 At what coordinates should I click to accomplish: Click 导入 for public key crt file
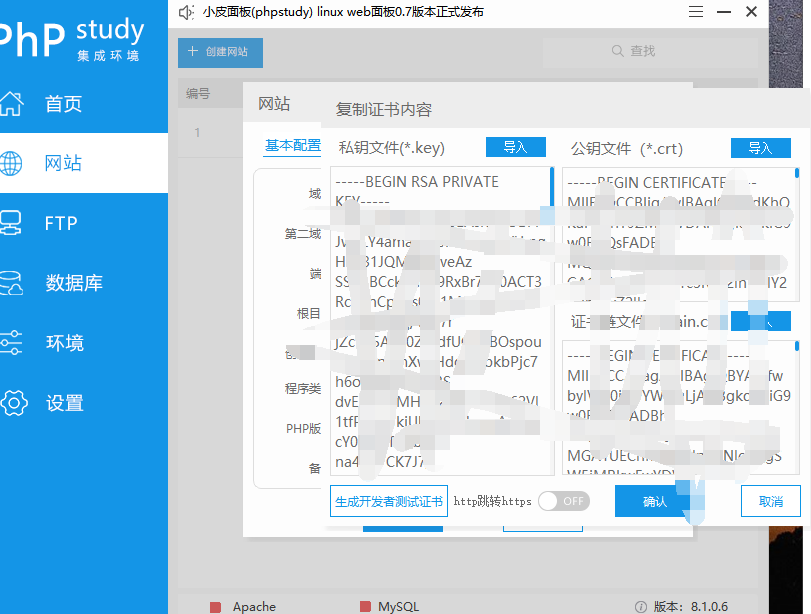760,148
